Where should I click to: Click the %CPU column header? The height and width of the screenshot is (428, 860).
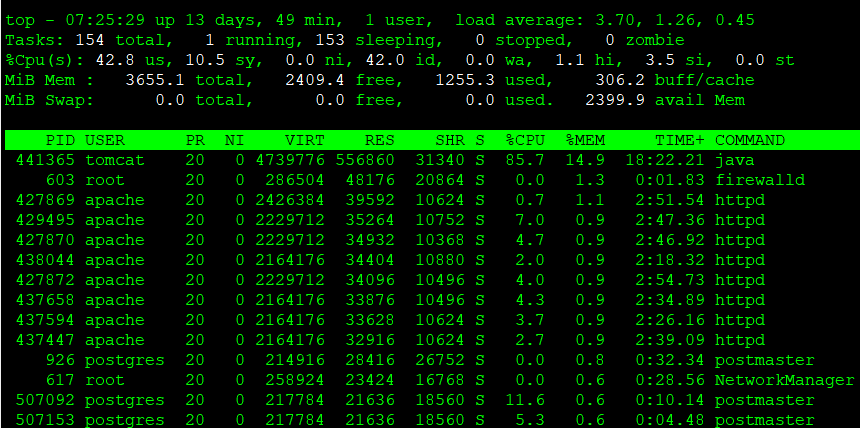525,140
